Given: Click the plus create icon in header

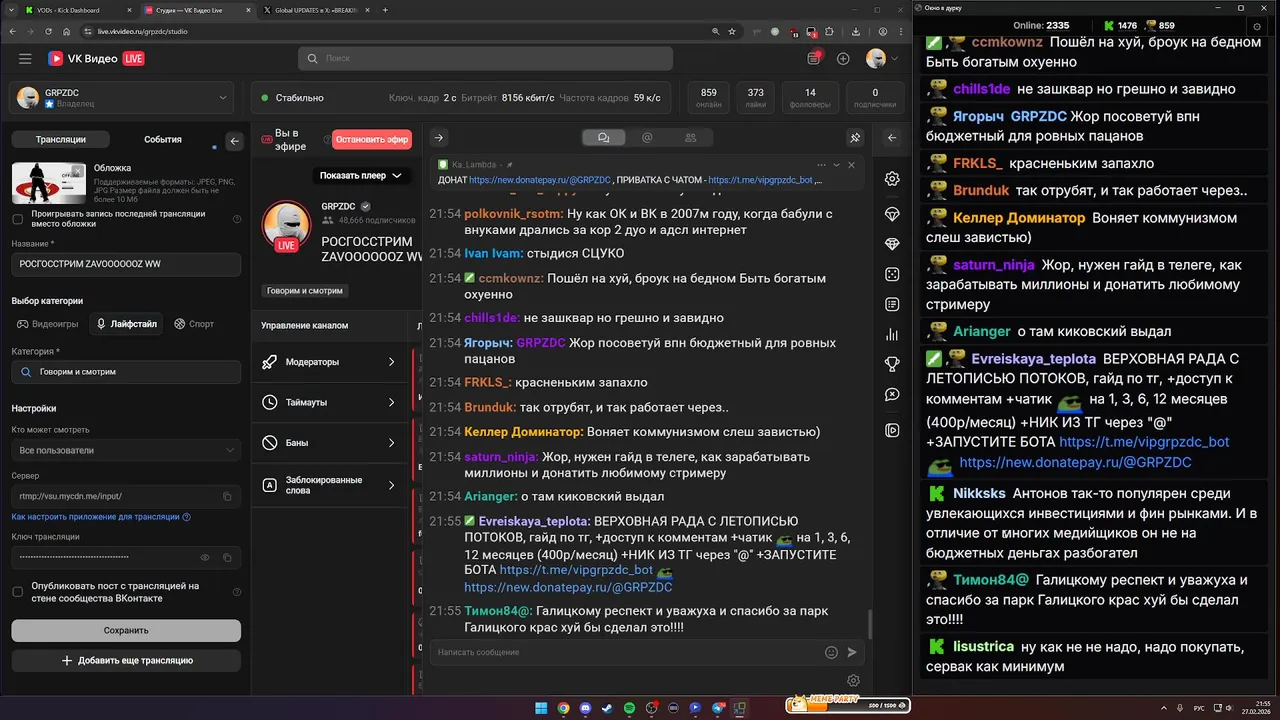Looking at the screenshot, I should tap(843, 59).
